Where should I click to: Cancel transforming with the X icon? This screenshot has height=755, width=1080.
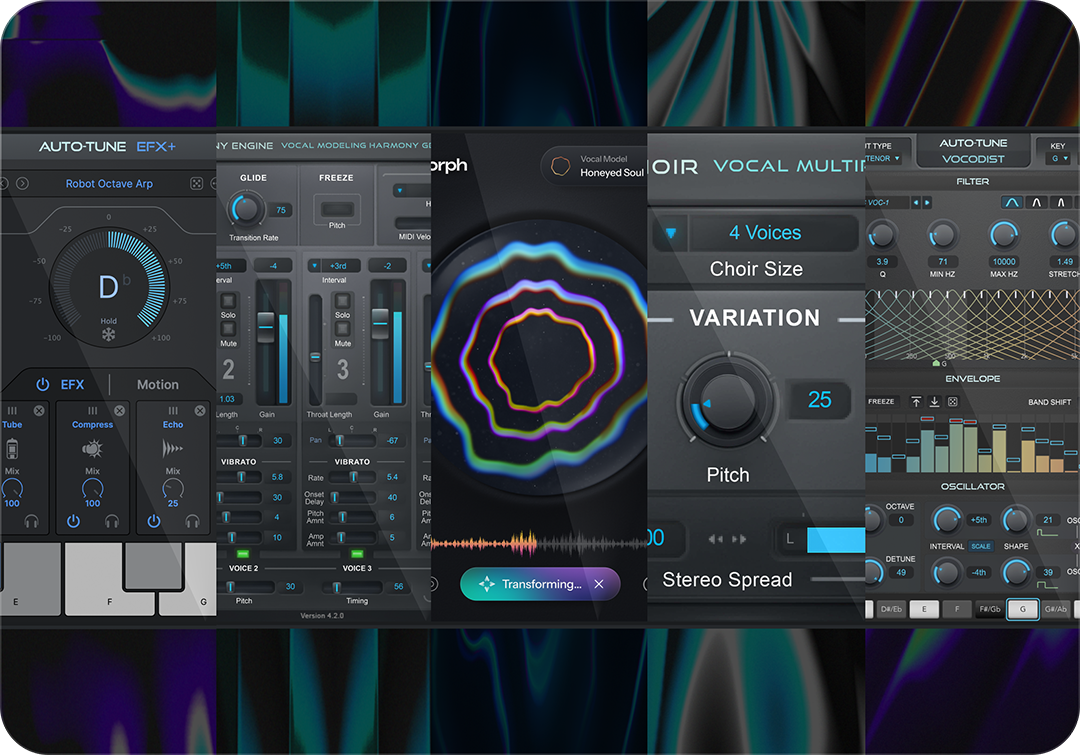(599, 584)
